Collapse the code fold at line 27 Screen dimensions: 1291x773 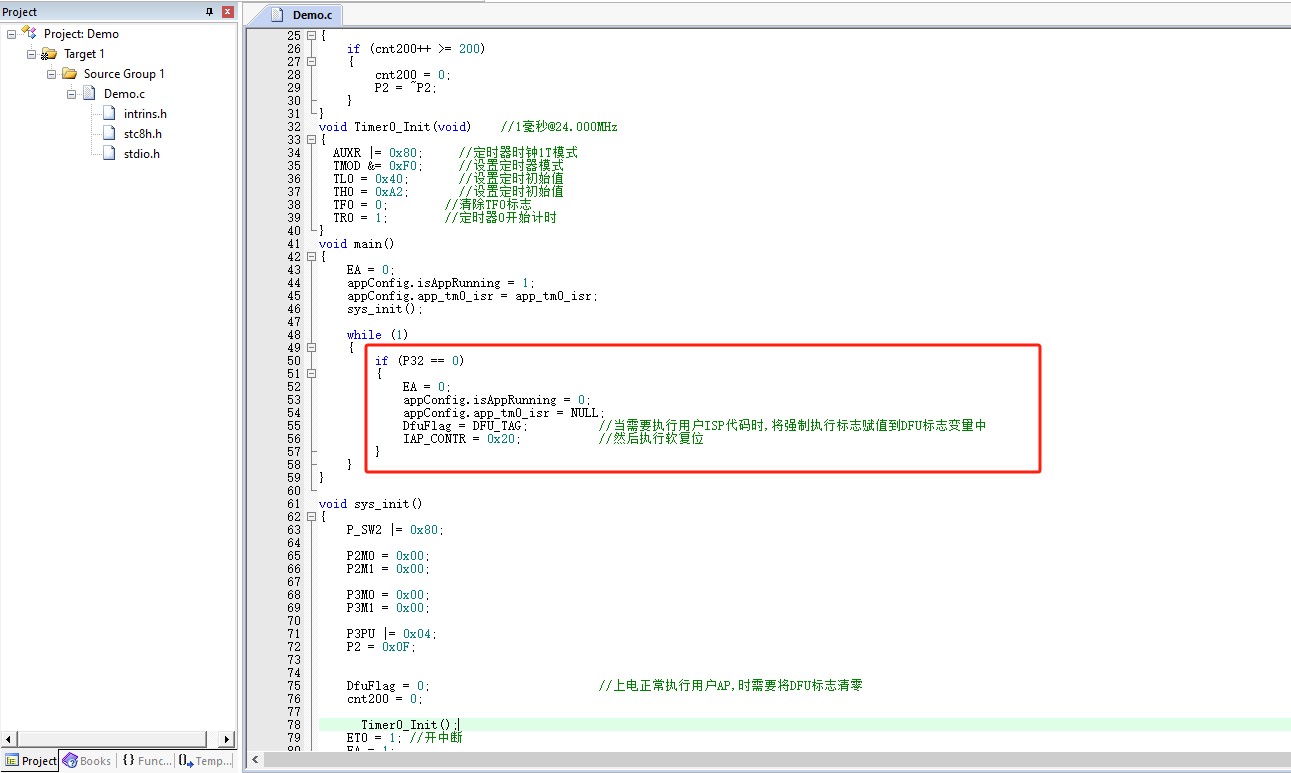point(311,61)
